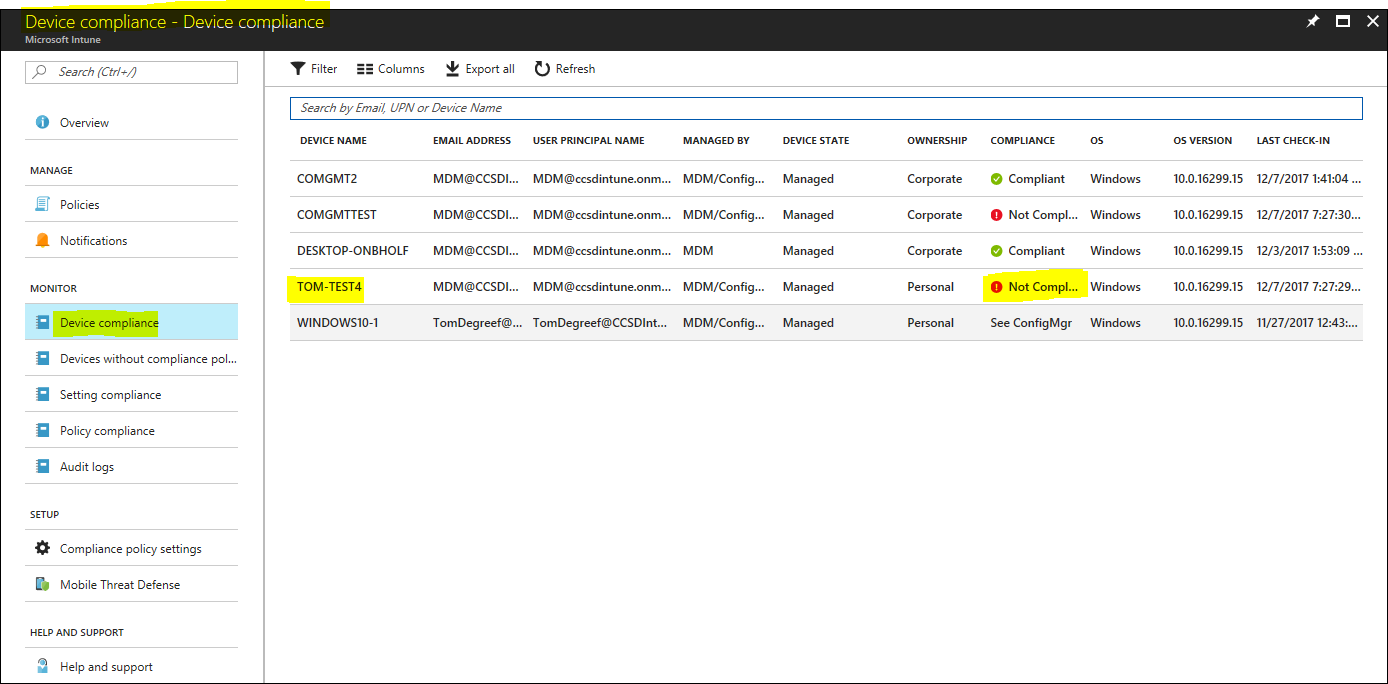Click Personal ownership for TOM-TEST4
This screenshot has height=684, width=1388.
pos(930,287)
